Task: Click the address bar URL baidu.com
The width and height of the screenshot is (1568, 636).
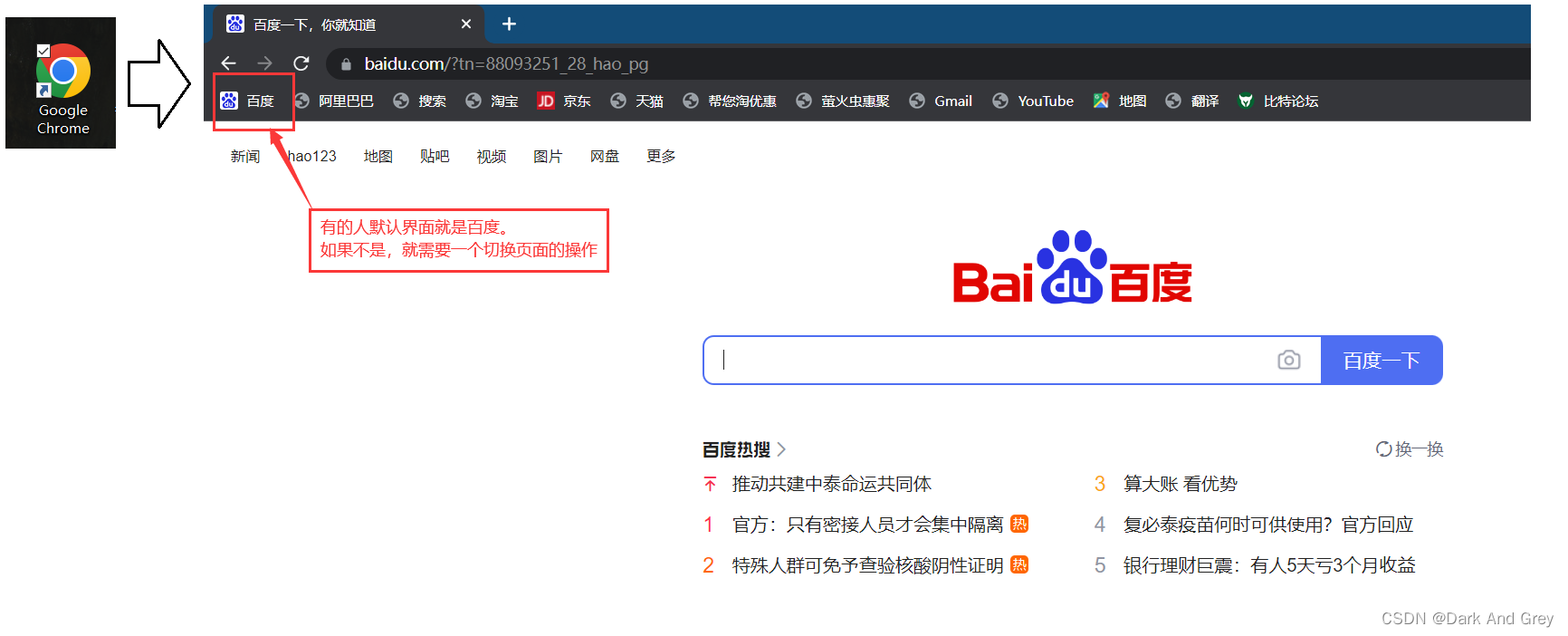Action: point(506,64)
